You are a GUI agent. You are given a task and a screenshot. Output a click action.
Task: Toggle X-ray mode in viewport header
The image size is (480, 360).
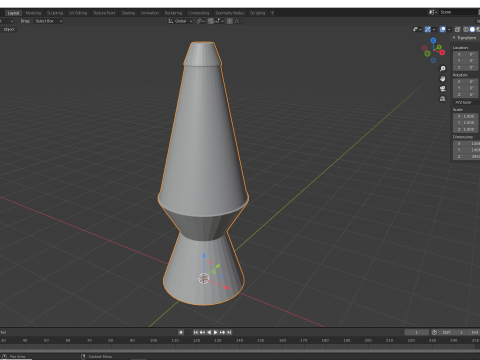(457, 29)
